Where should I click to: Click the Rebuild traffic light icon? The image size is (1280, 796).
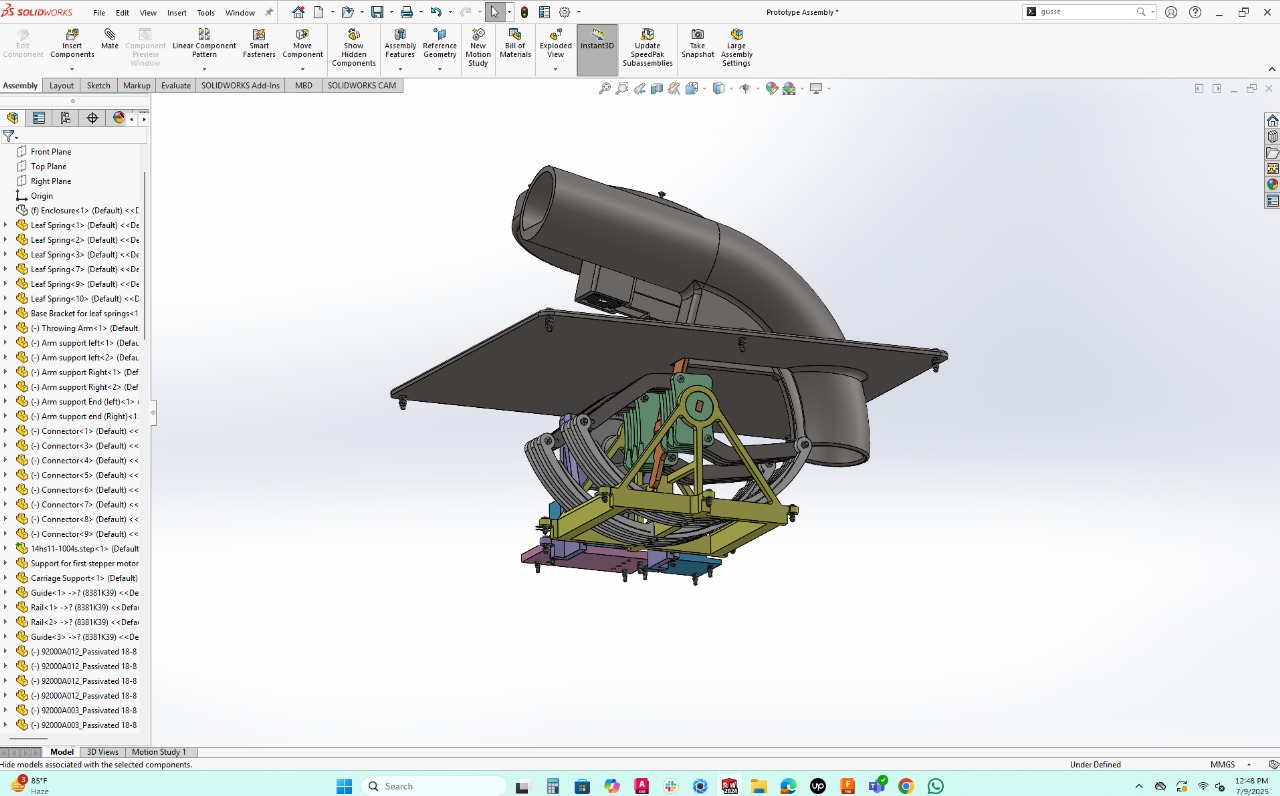tap(524, 12)
